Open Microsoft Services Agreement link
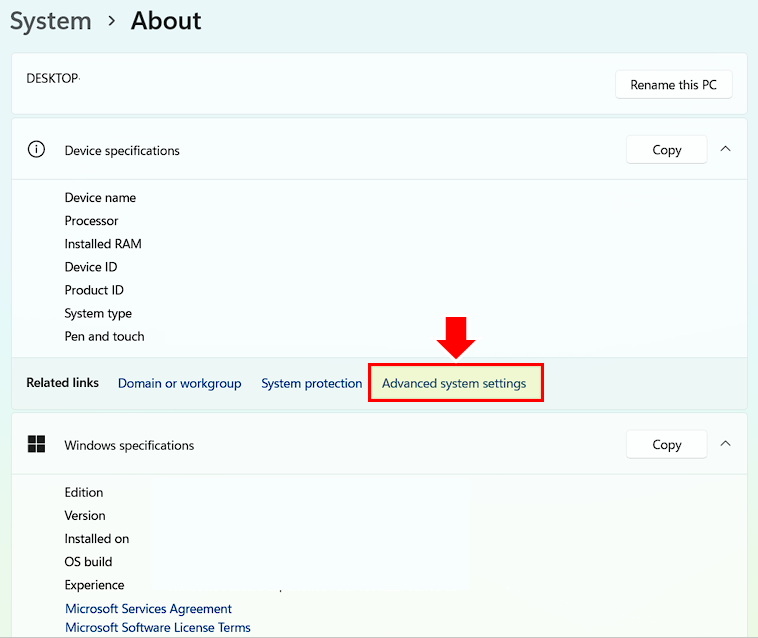Screen dimensions: 758x638 [148, 609]
